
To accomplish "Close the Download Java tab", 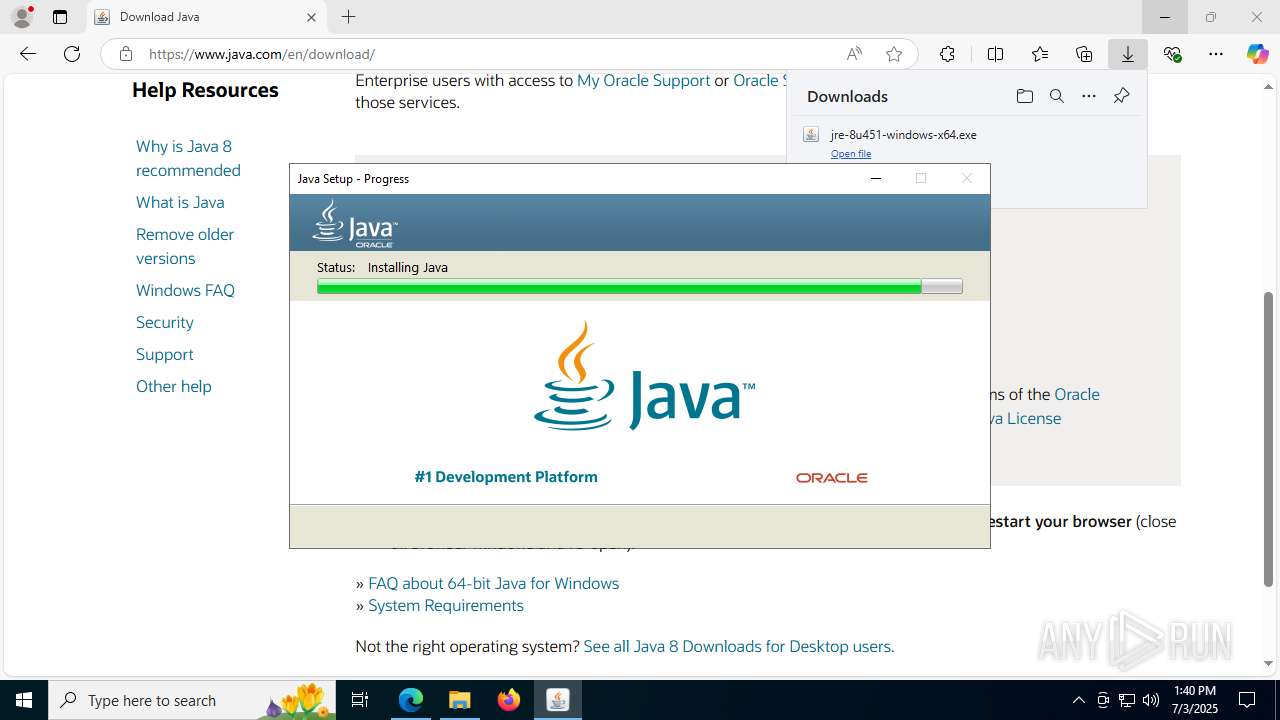I will pyautogui.click(x=311, y=17).
